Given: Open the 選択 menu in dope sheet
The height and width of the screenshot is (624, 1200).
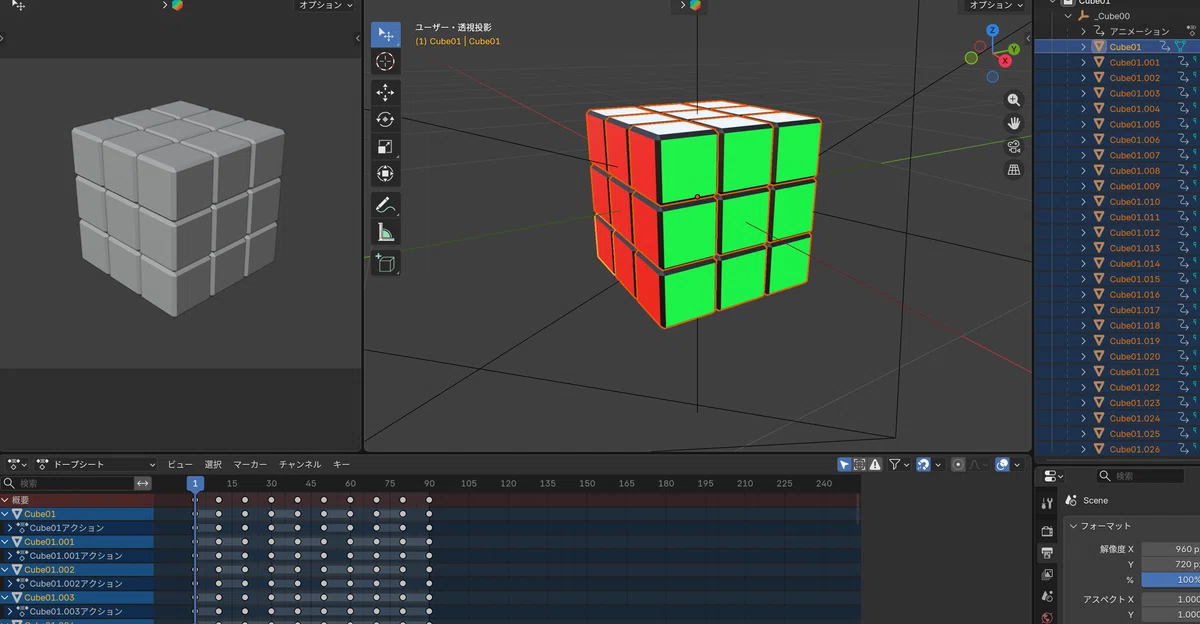Looking at the screenshot, I should (213, 464).
